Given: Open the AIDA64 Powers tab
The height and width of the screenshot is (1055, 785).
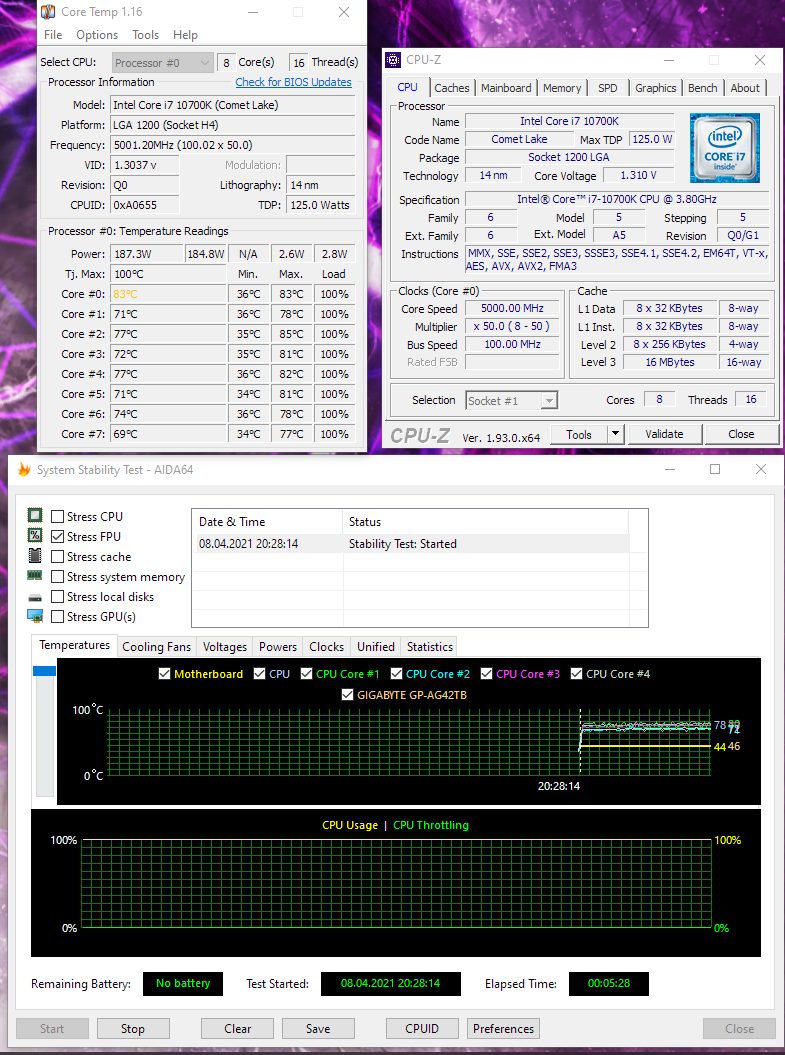Looking at the screenshot, I should (x=278, y=647).
